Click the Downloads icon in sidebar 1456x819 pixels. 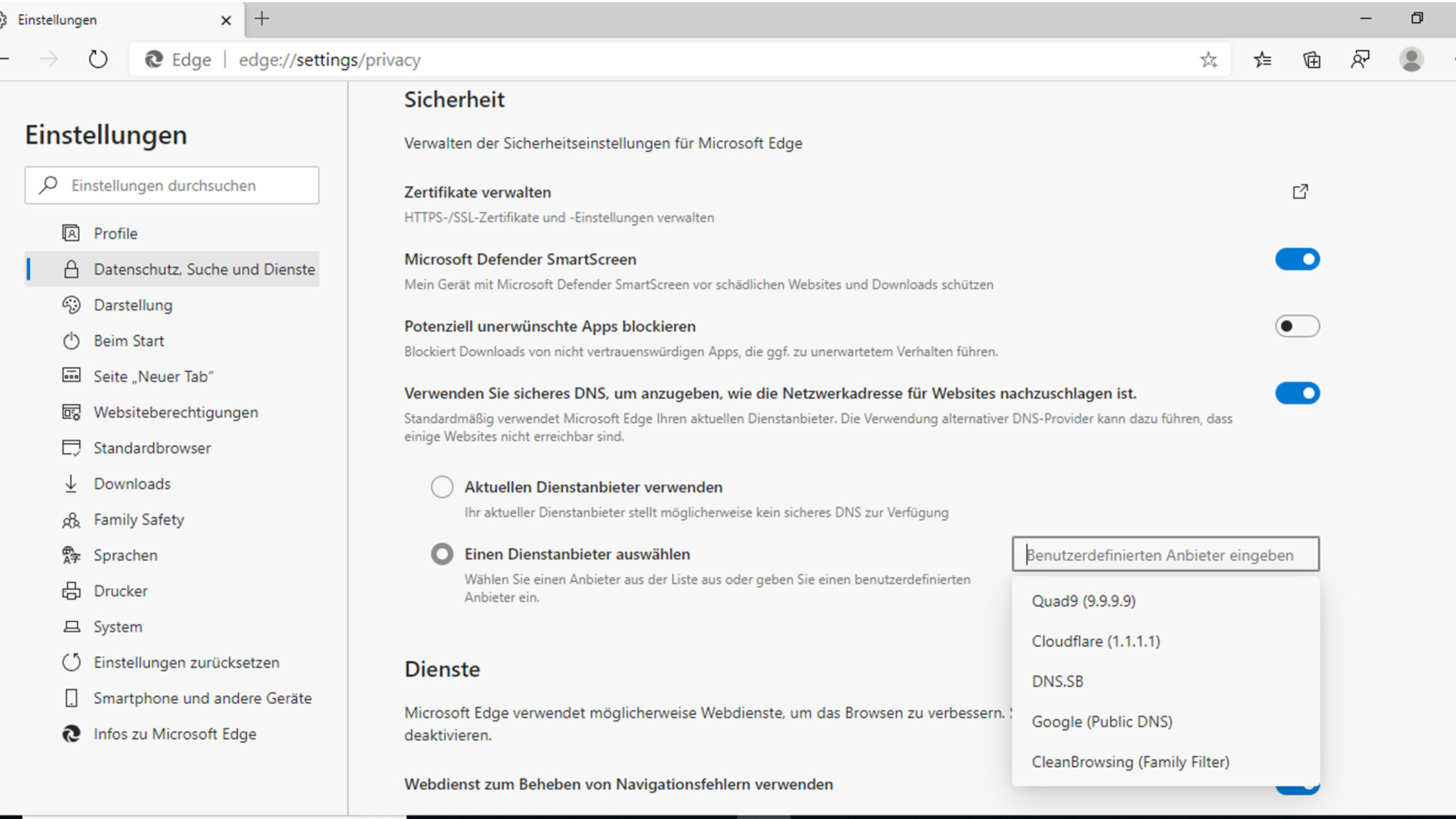[71, 483]
